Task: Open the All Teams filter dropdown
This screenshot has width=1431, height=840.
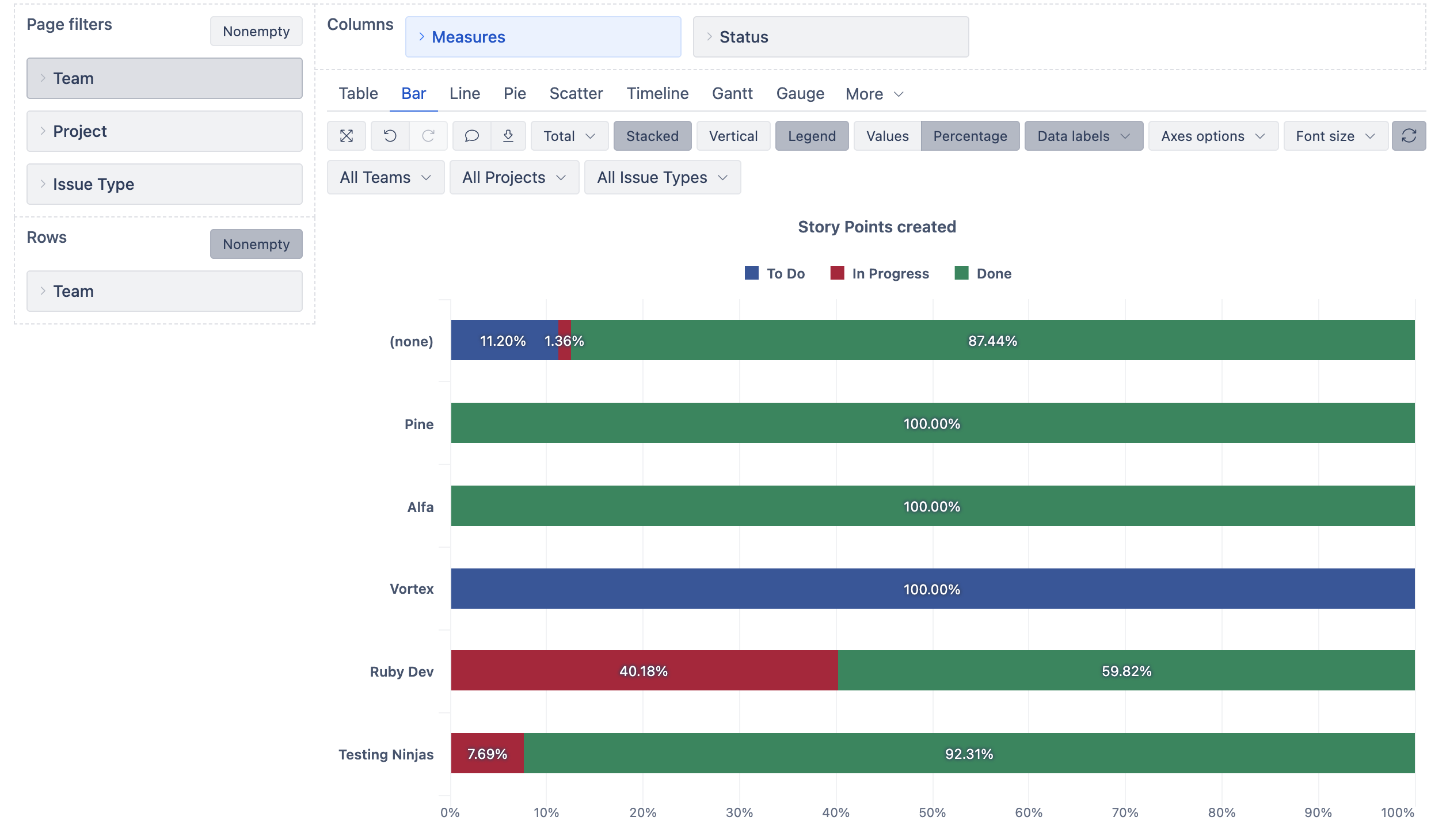Action: pos(385,177)
